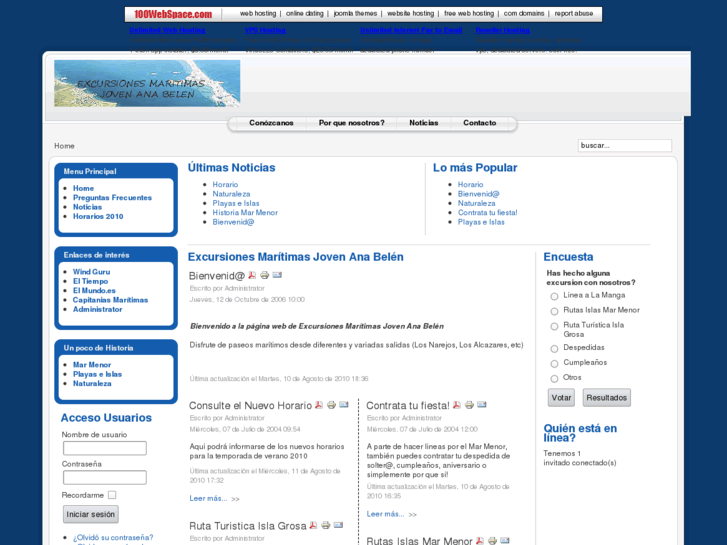Focus the Nombre de usuario field

(105, 448)
